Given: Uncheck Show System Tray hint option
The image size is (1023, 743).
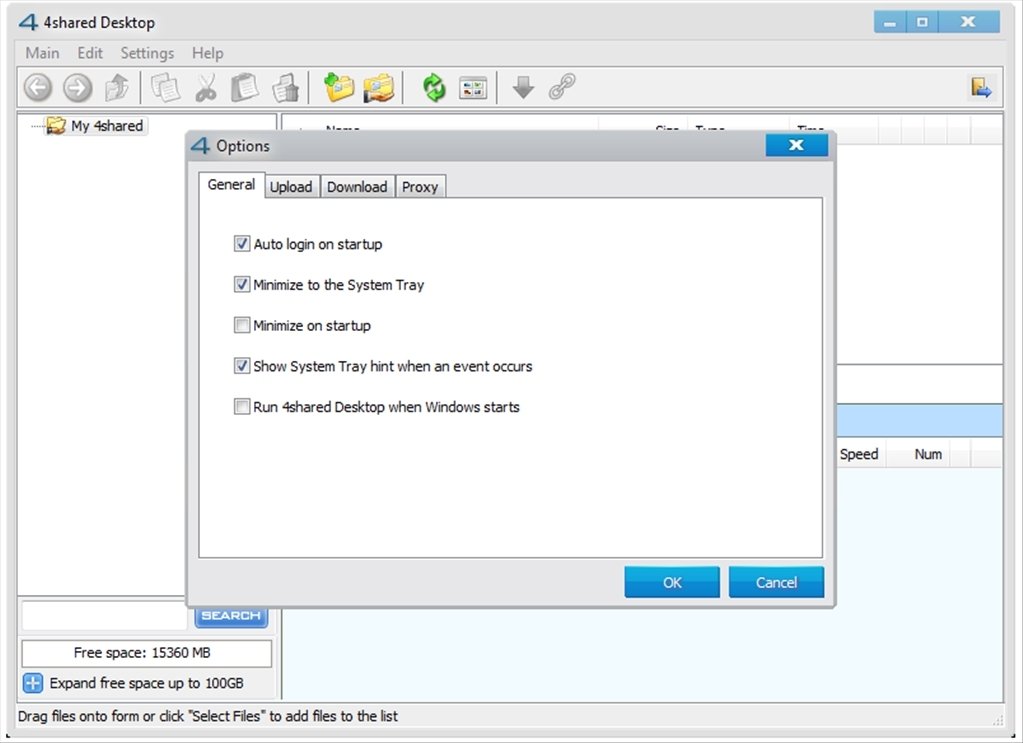Looking at the screenshot, I should pos(242,366).
